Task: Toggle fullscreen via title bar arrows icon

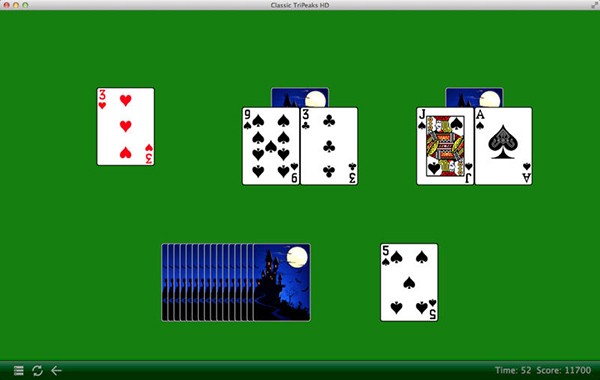Action: pyautogui.click(x=594, y=5)
